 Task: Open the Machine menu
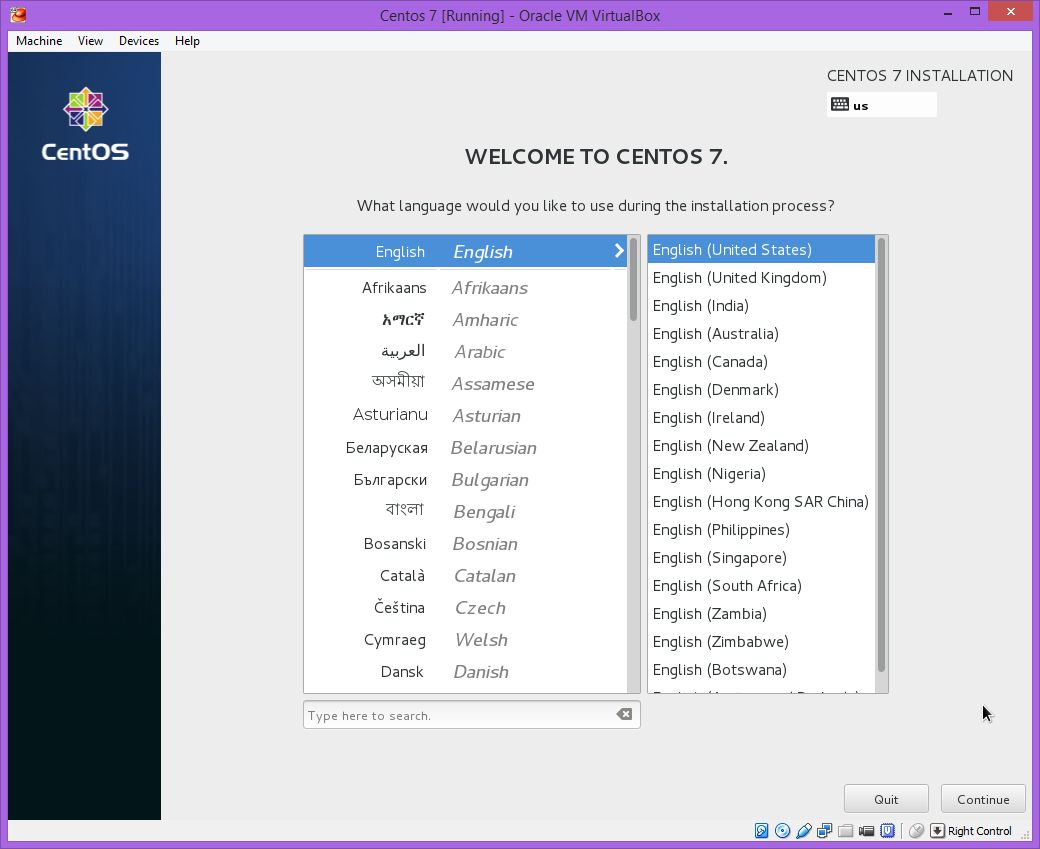[x=39, y=40]
